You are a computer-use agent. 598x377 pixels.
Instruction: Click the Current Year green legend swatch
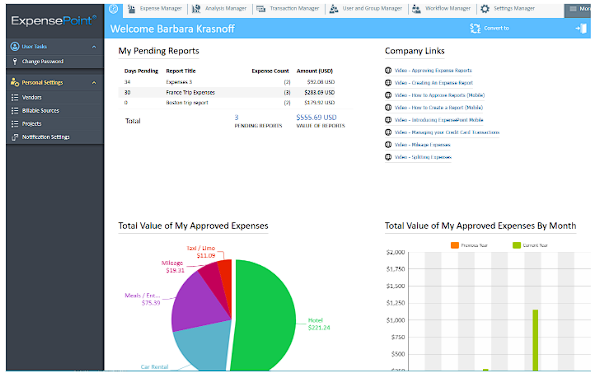[517, 245]
